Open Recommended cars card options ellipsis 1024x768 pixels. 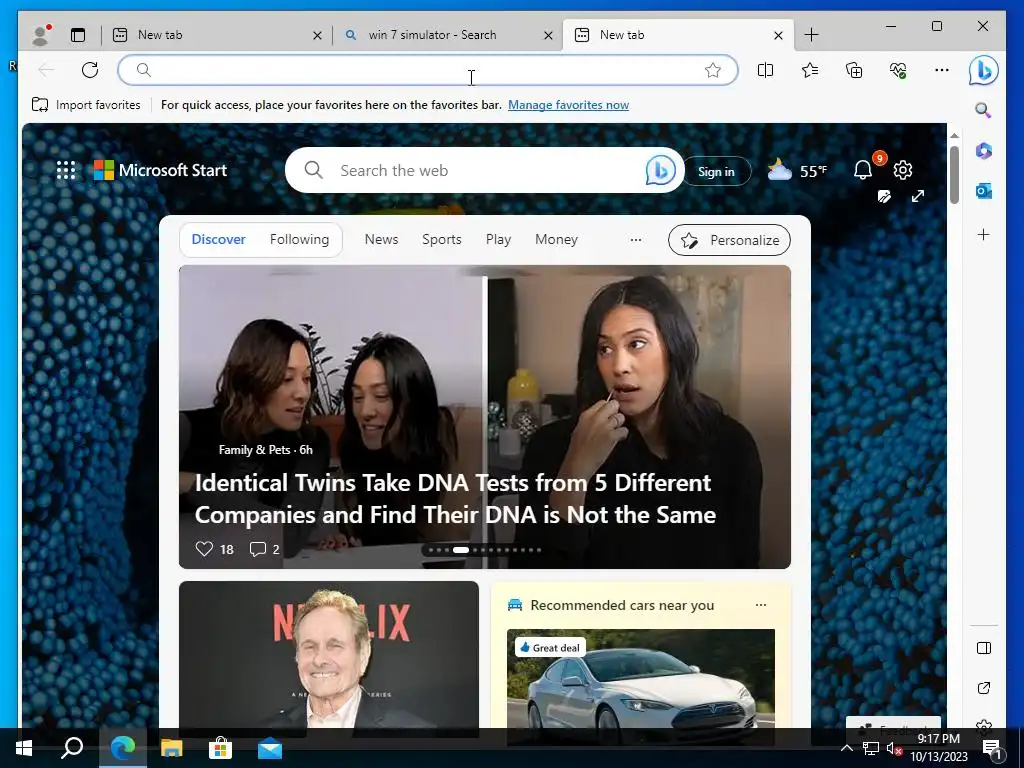click(x=761, y=605)
